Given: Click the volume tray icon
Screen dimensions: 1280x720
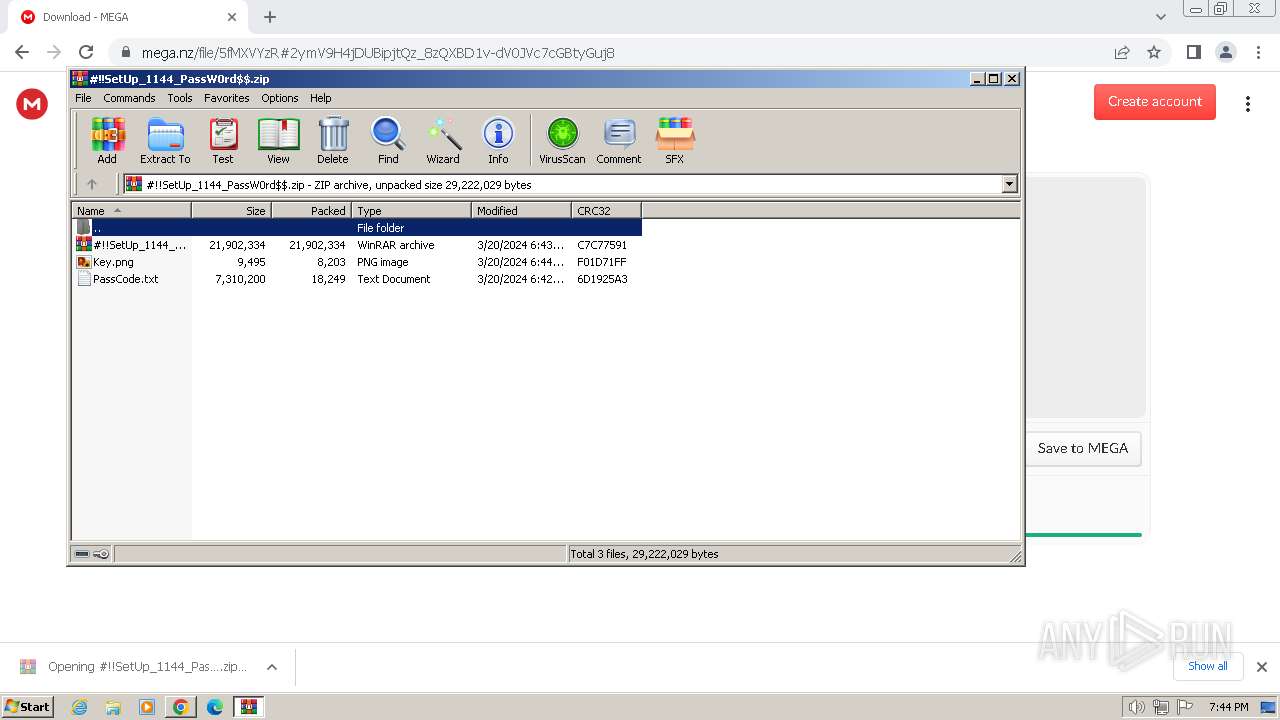Looking at the screenshot, I should pos(1137,707).
